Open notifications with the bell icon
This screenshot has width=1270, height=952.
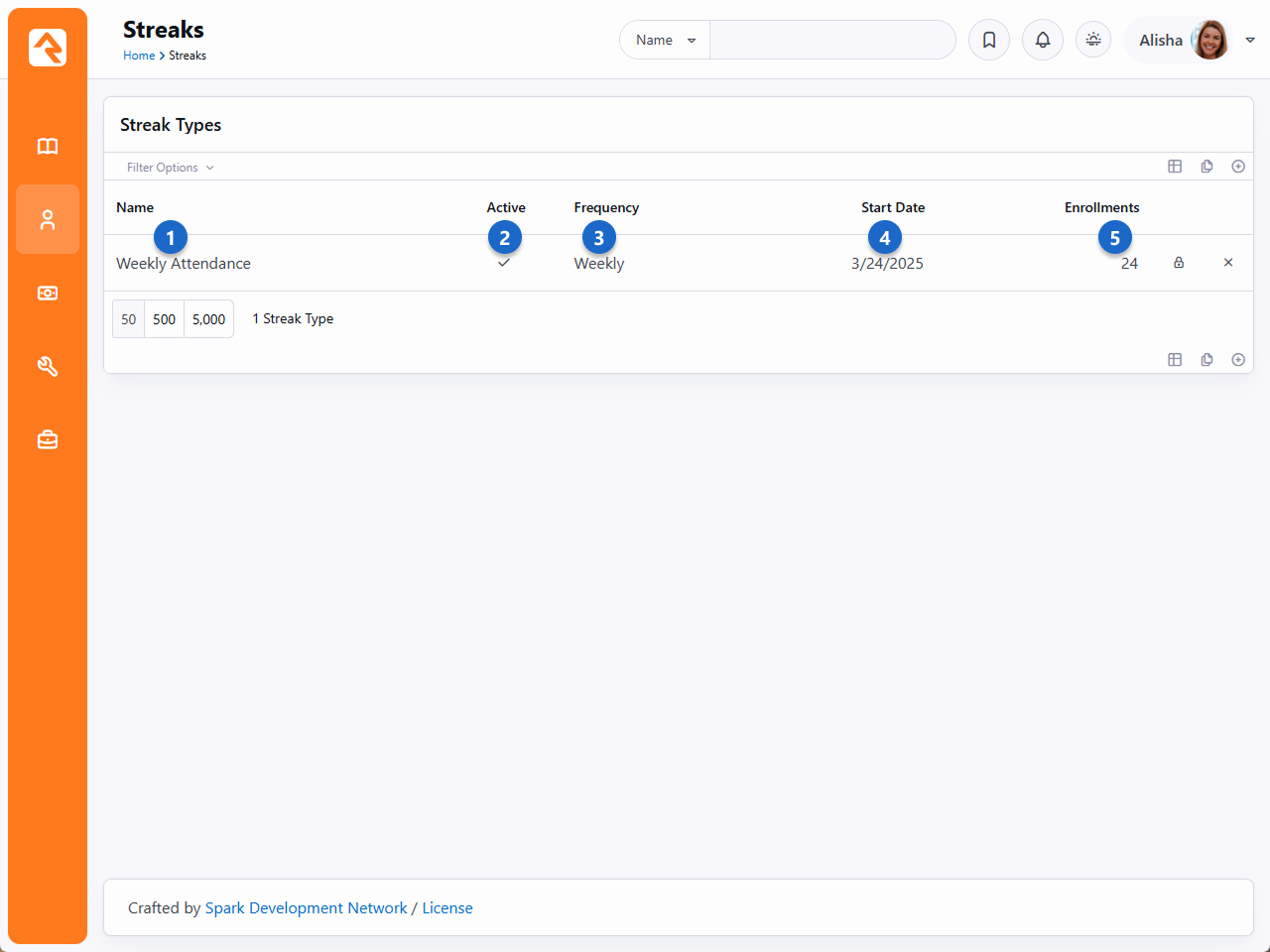[1042, 41]
